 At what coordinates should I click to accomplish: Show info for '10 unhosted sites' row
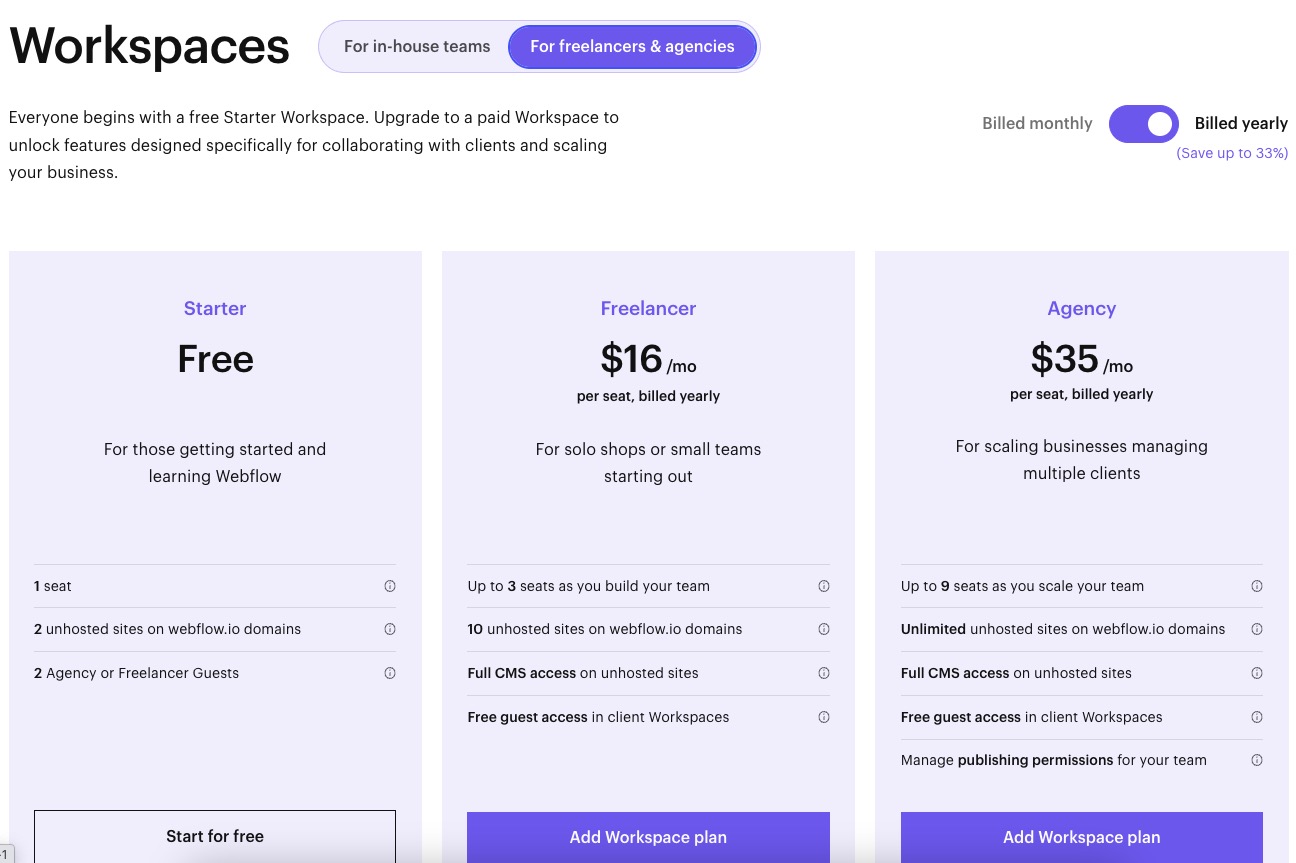(823, 629)
